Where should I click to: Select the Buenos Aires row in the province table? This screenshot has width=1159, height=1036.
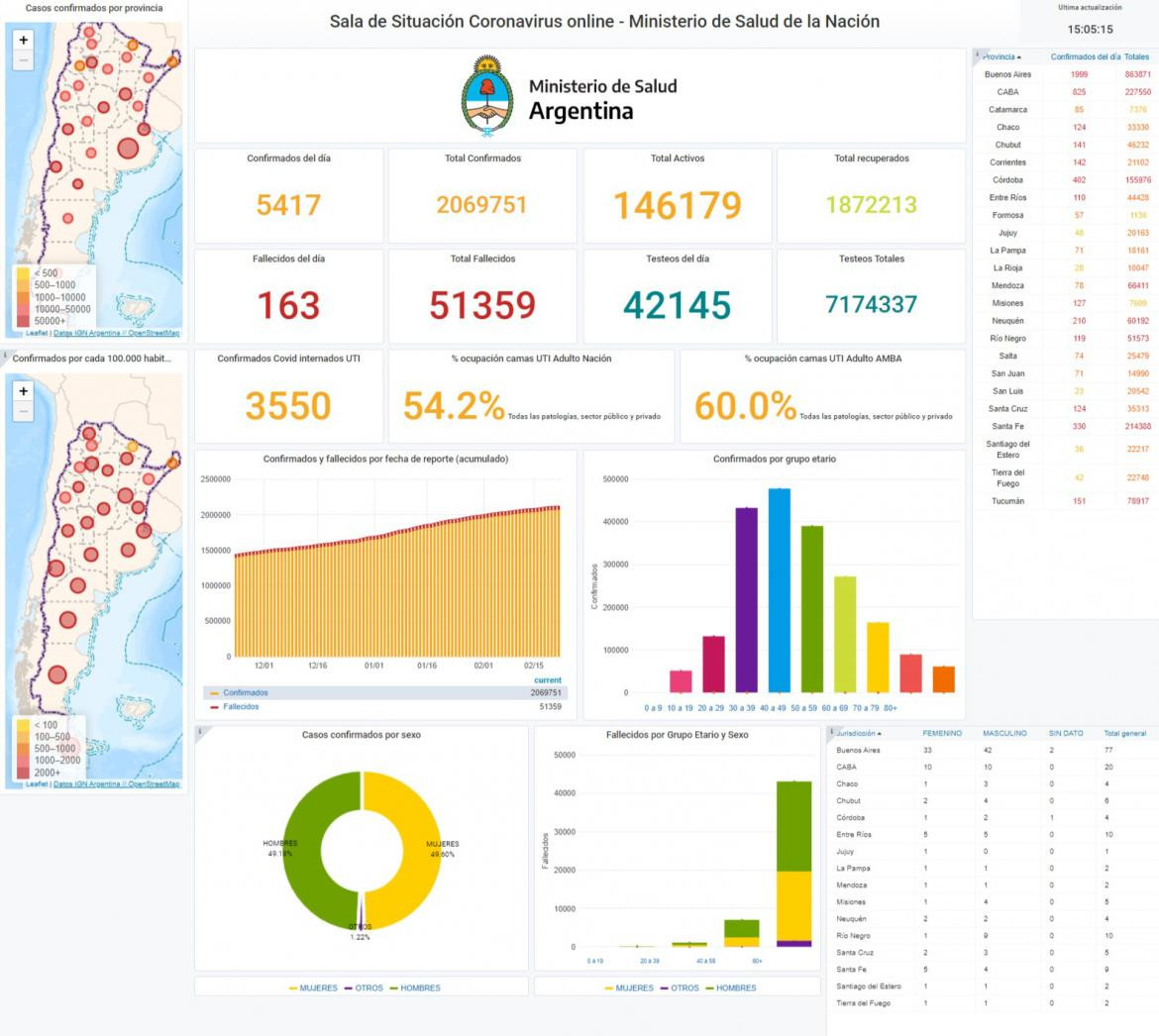pyautogui.click(x=1064, y=74)
